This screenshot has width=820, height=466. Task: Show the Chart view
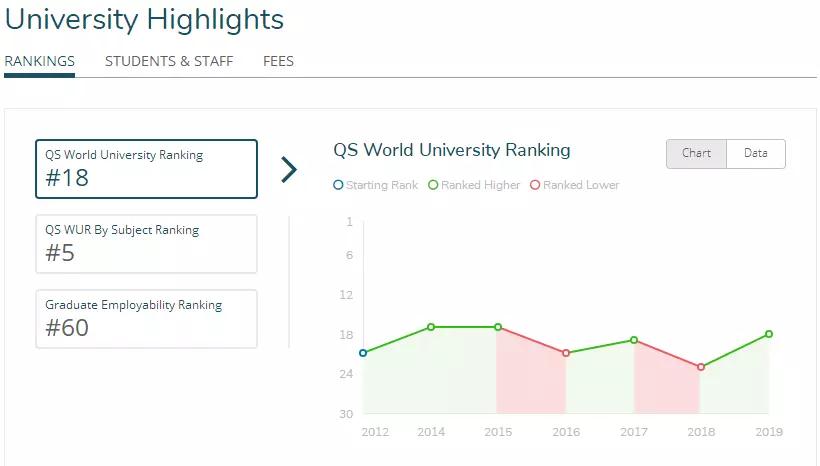696,154
